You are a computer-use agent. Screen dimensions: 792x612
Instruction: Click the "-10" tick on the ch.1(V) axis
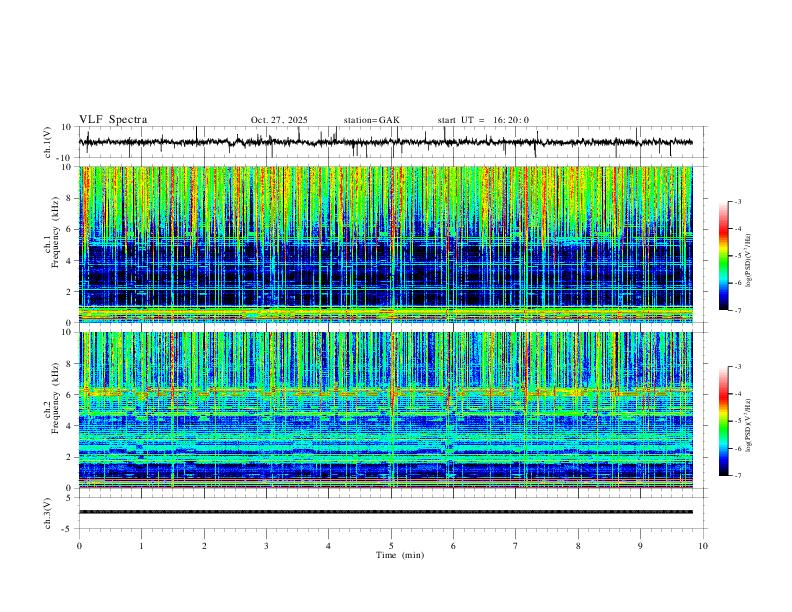point(65,158)
